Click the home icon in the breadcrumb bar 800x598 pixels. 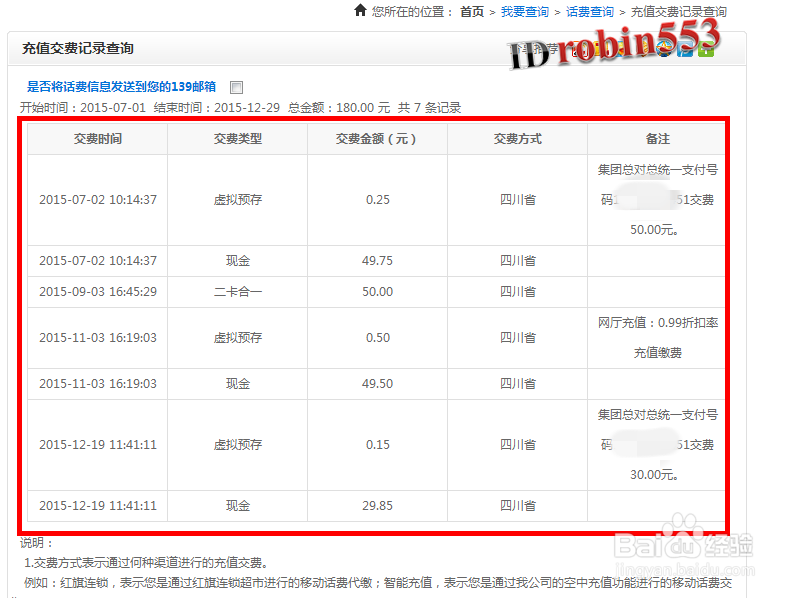pos(359,11)
